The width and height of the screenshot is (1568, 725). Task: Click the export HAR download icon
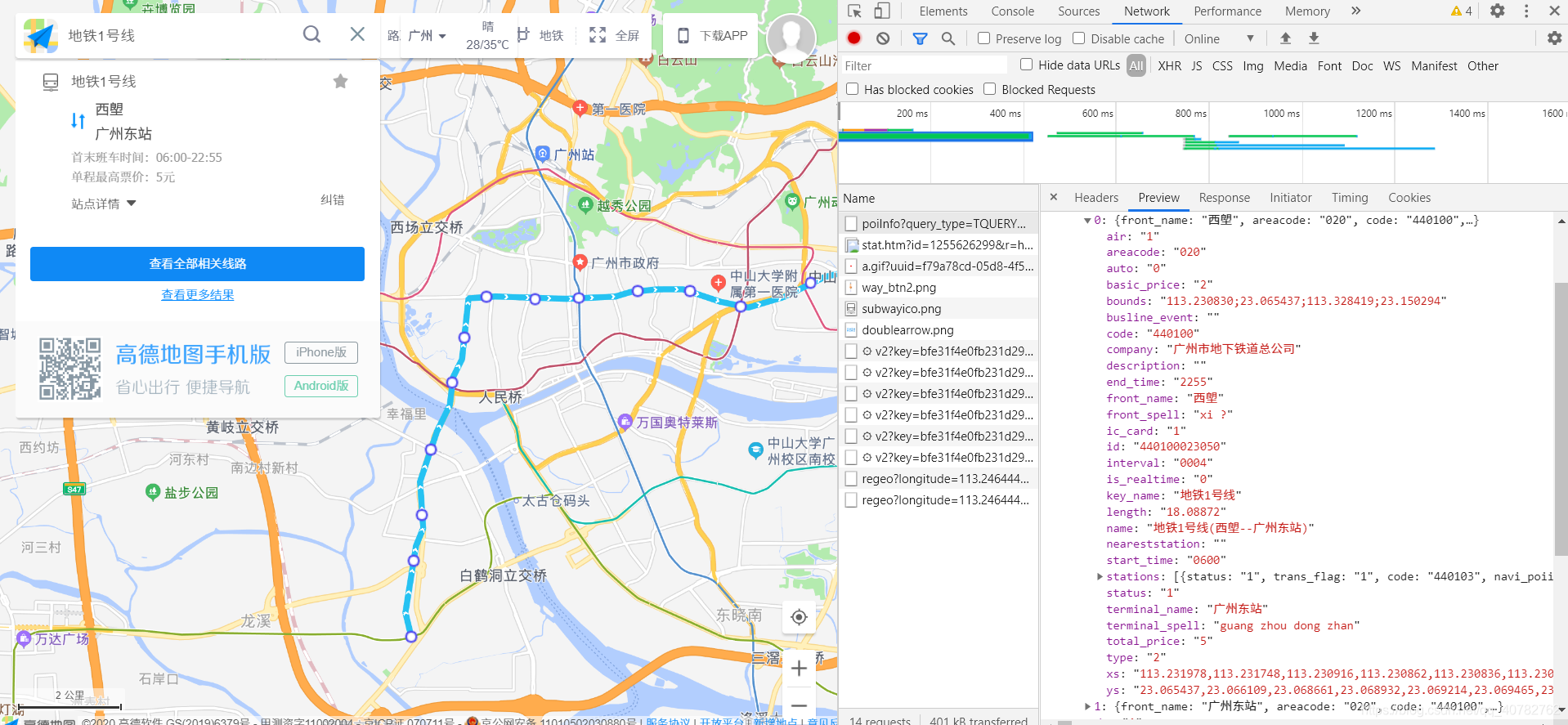(1314, 38)
